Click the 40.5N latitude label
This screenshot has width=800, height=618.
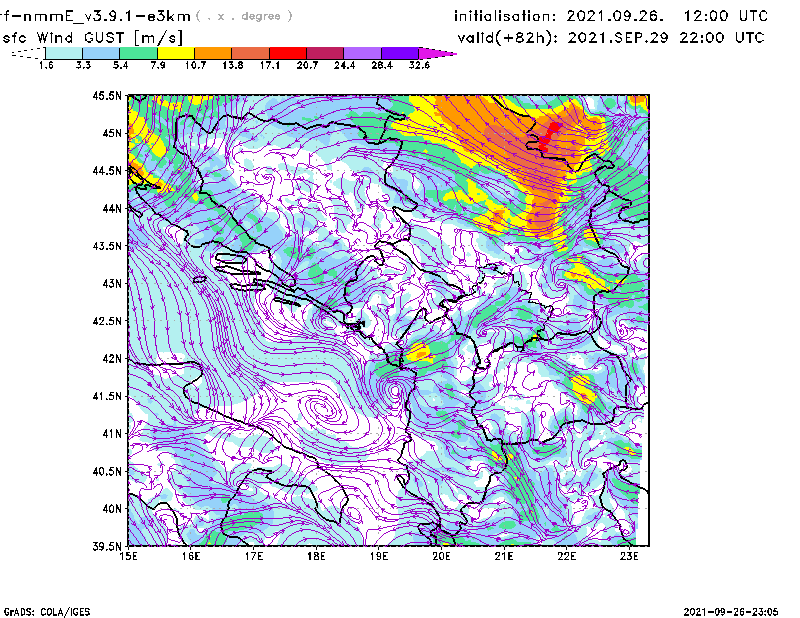107,472
